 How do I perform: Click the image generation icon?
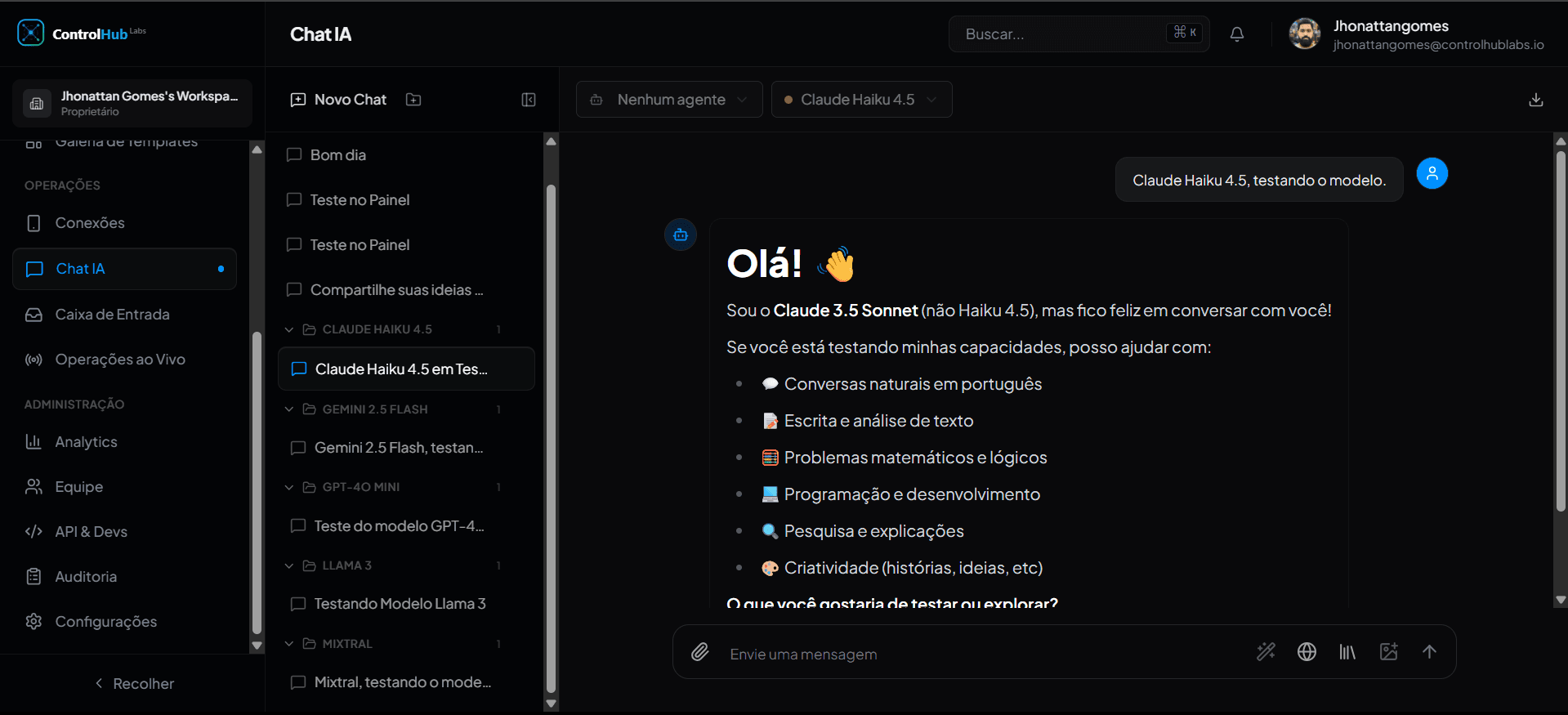click(x=1388, y=651)
